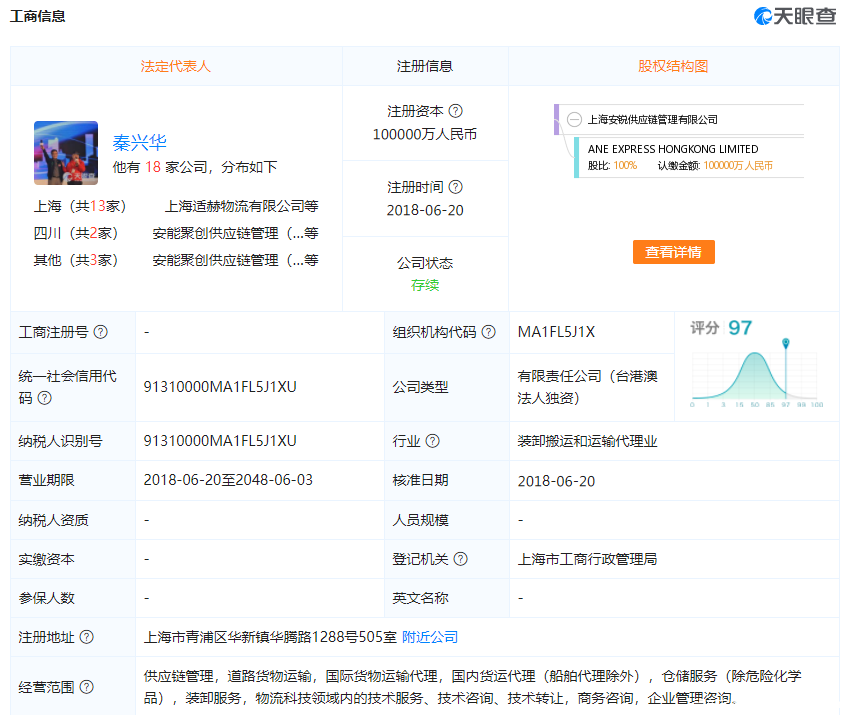Click 上海（共13家） region entry
The height and width of the screenshot is (715, 852).
click(x=80, y=206)
